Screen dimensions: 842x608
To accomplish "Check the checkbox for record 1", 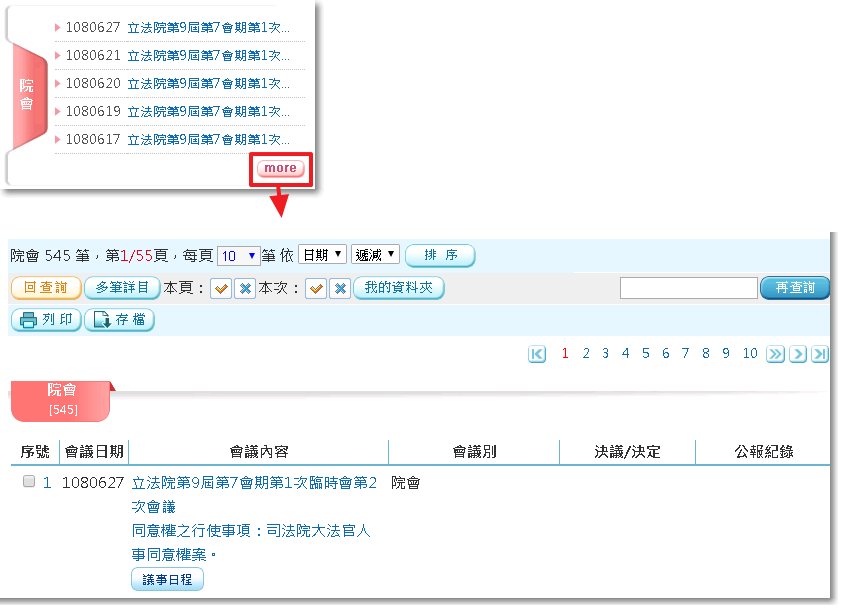I will tap(29, 482).
